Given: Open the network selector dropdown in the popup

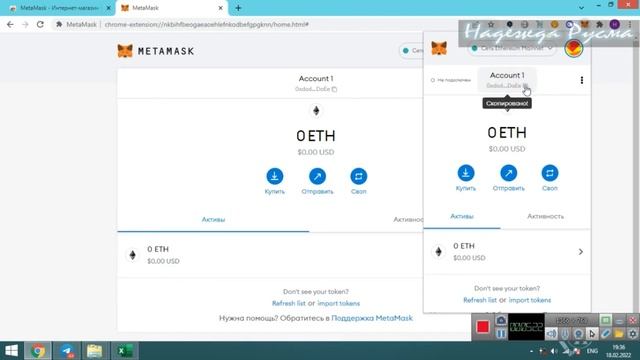Looking at the screenshot, I should 512,48.
